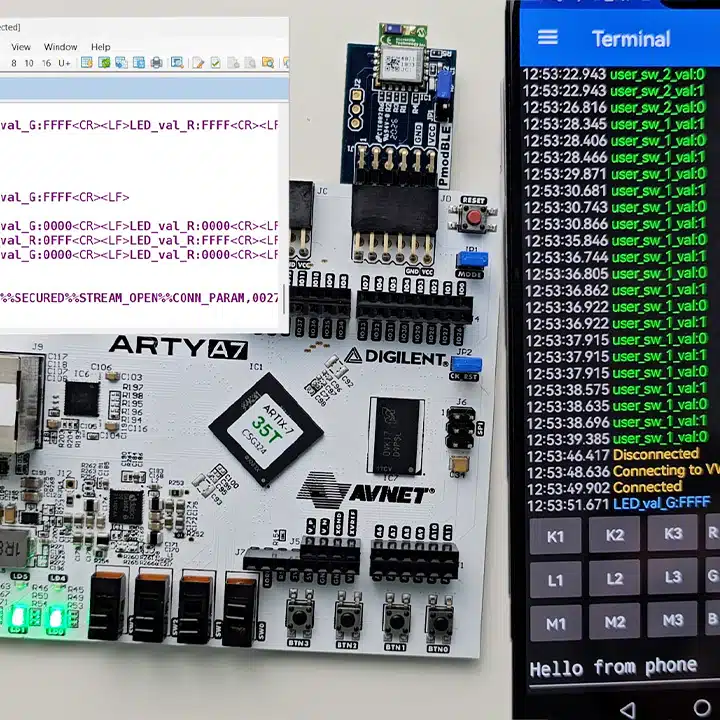This screenshot has width=720, height=720.
Task: Click the monitor with magnifier toolbar icon
Action: tap(177, 63)
